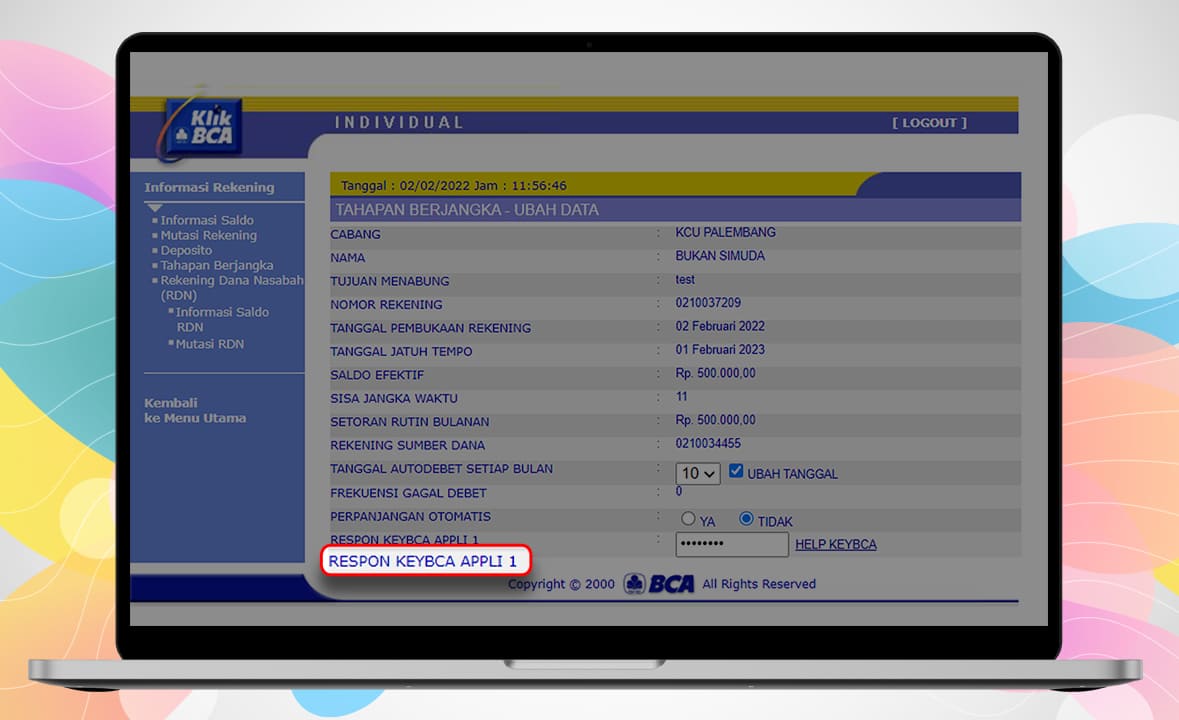The image size is (1179, 720).
Task: Go to Kembali ke Menu Utama
Action: pos(194,411)
